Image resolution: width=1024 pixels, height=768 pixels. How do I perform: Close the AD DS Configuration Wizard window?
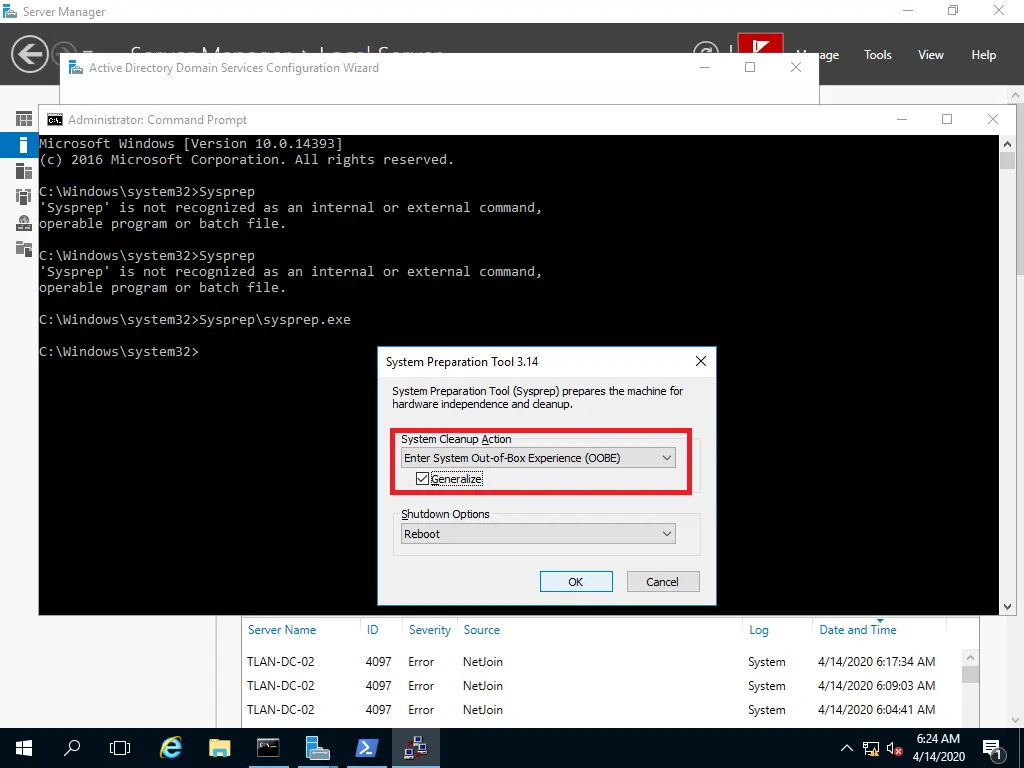tap(795, 67)
